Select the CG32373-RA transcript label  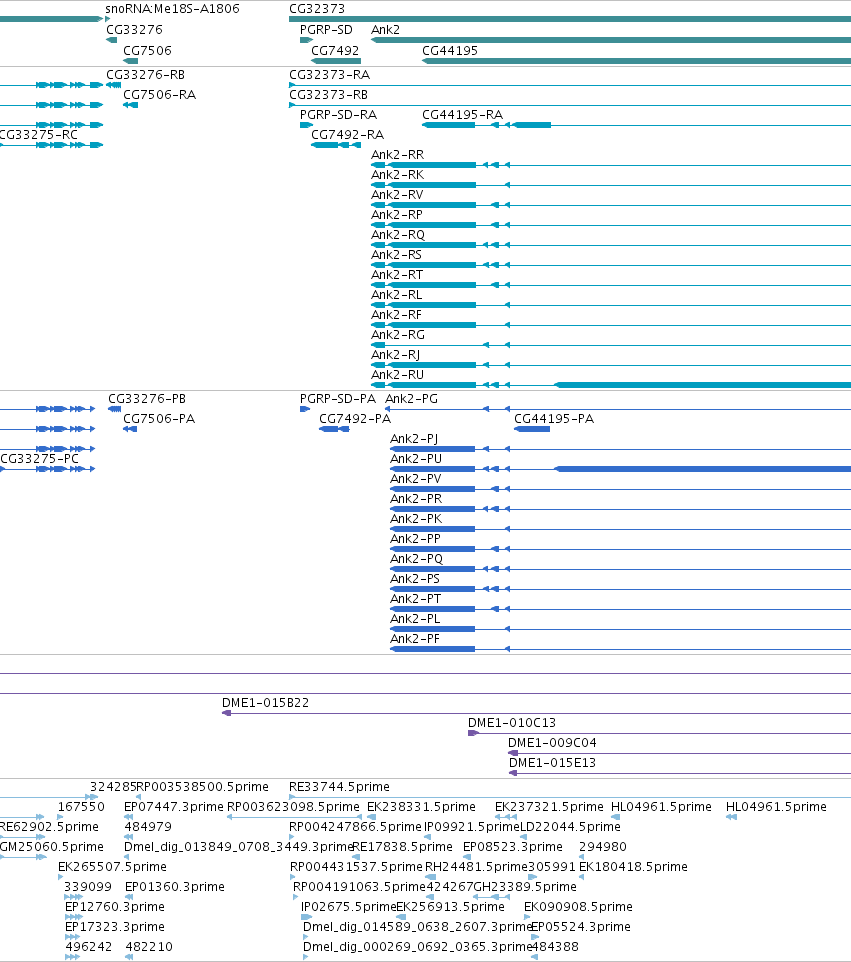point(329,75)
